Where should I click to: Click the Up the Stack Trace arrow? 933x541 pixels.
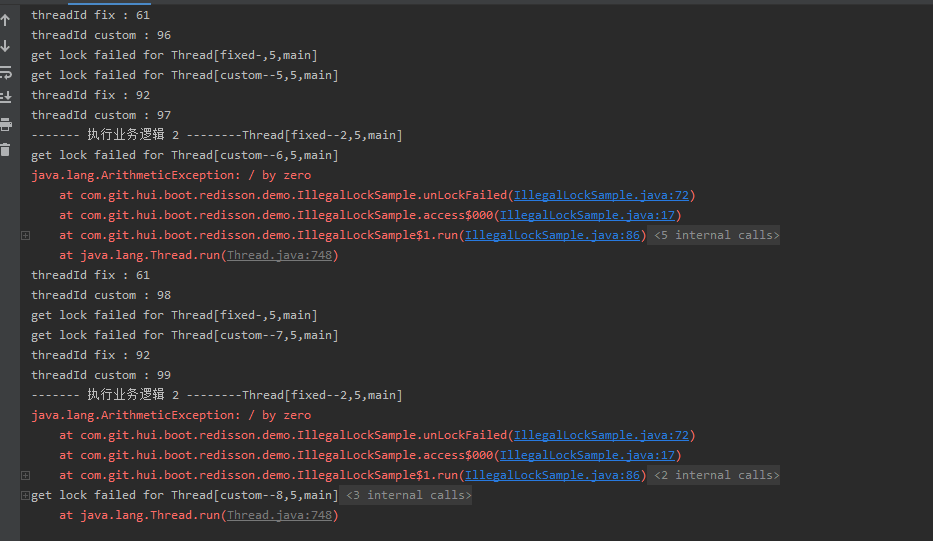pos(6,20)
